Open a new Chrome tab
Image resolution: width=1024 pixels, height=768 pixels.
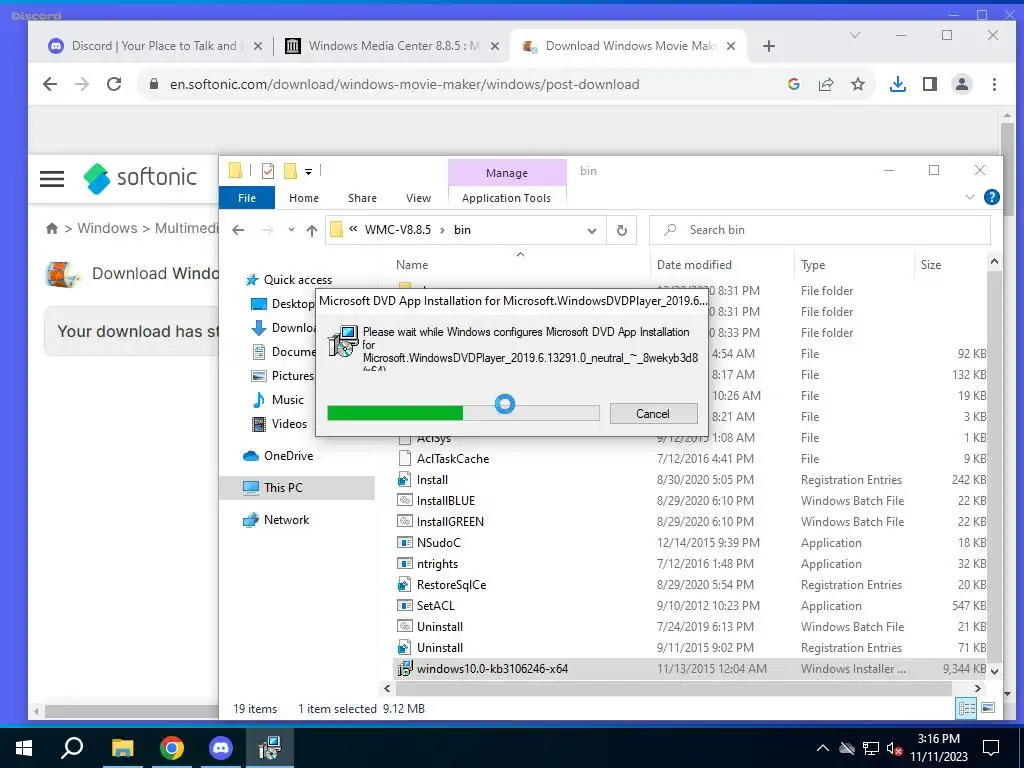coord(769,46)
